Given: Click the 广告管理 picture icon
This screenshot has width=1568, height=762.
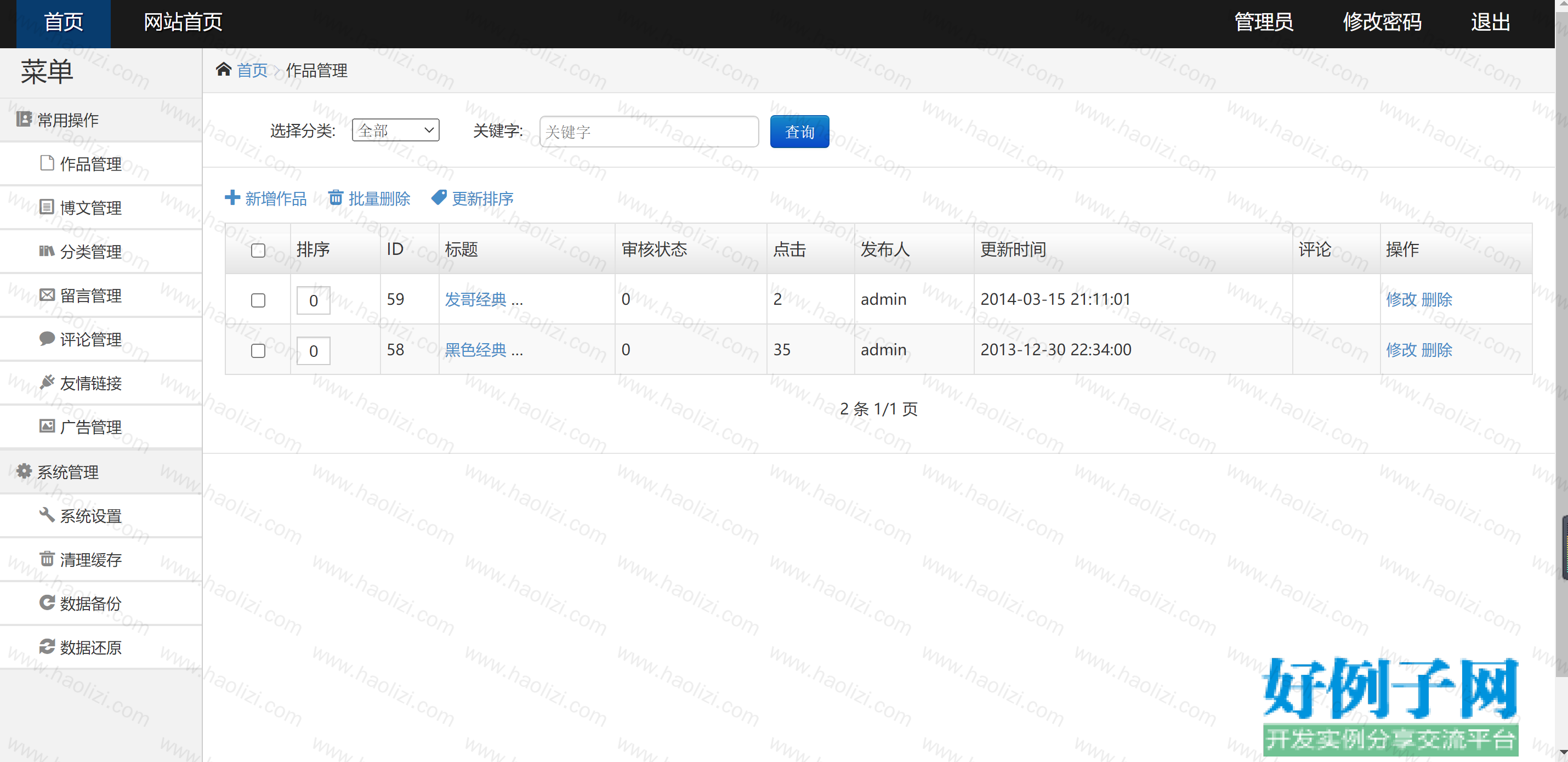Looking at the screenshot, I should pyautogui.click(x=47, y=426).
